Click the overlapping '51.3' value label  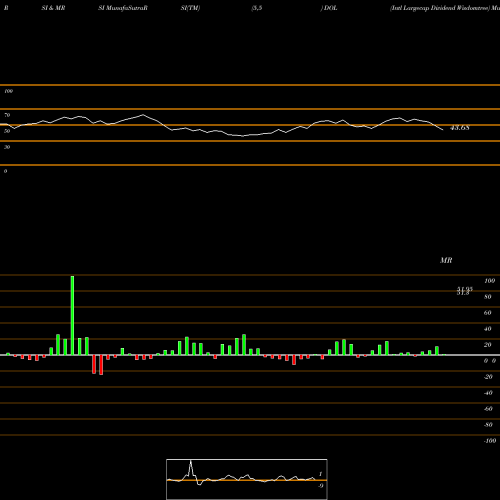tap(463, 293)
